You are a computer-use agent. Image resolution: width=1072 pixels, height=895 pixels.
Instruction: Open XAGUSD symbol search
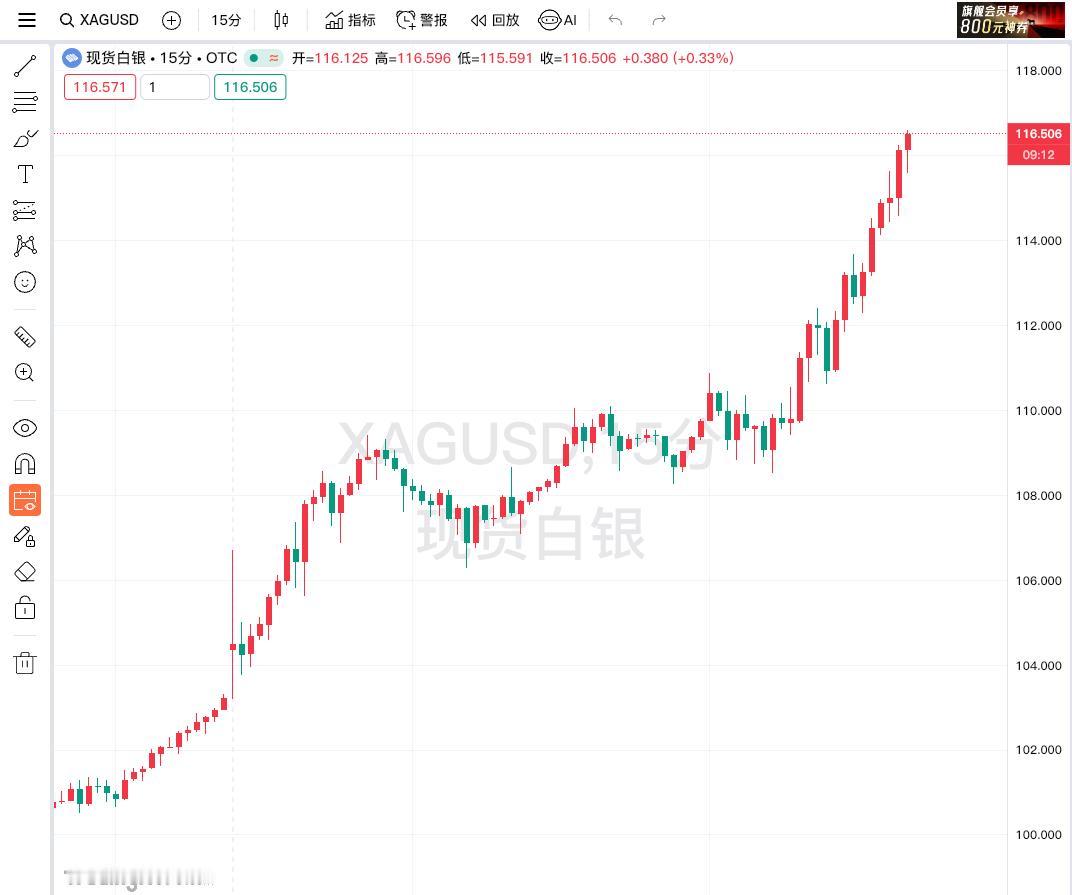pos(99,20)
